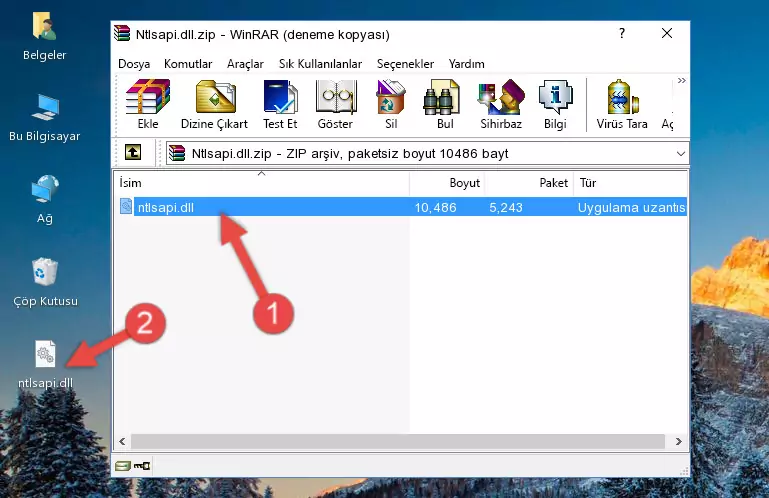The height and width of the screenshot is (498, 769).
Task: Click the Dizine Çıkart extract icon
Action: (214, 104)
